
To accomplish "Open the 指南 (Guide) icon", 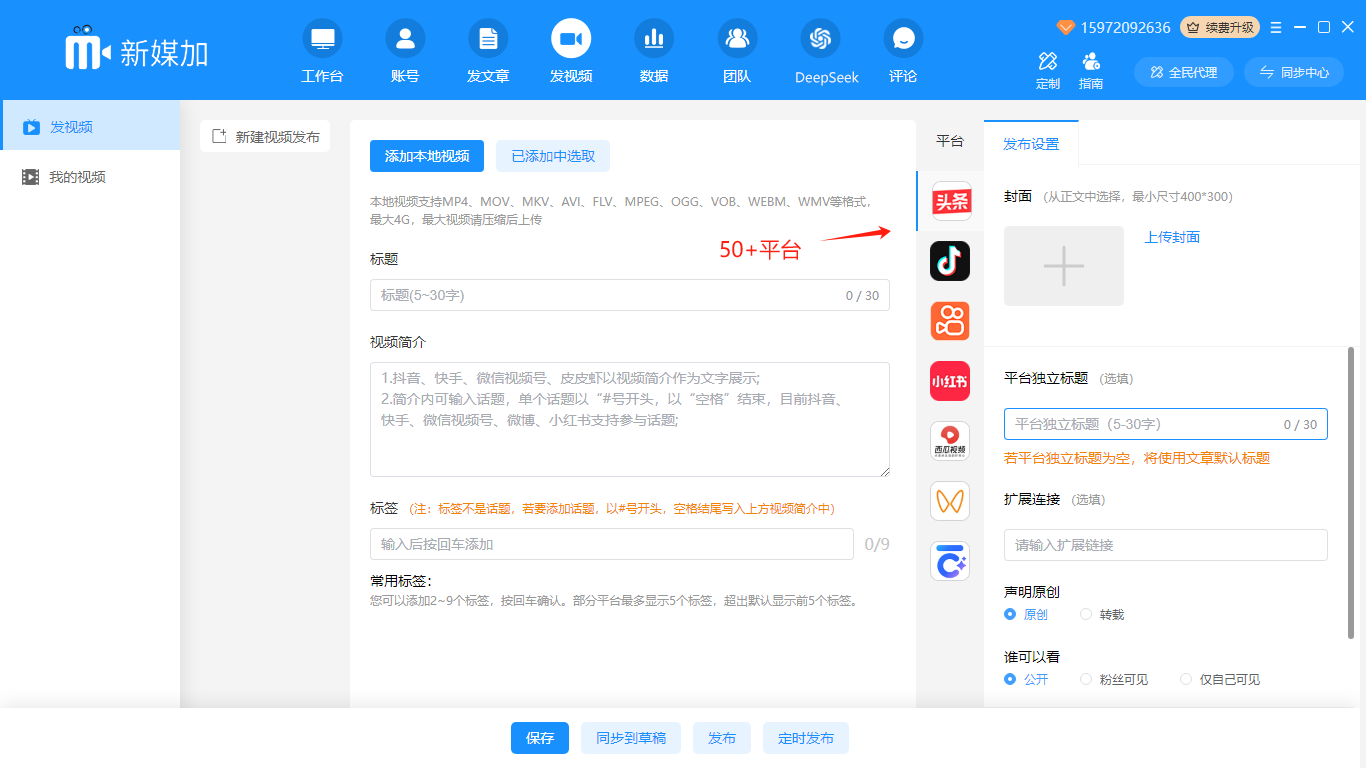I will (x=1091, y=62).
